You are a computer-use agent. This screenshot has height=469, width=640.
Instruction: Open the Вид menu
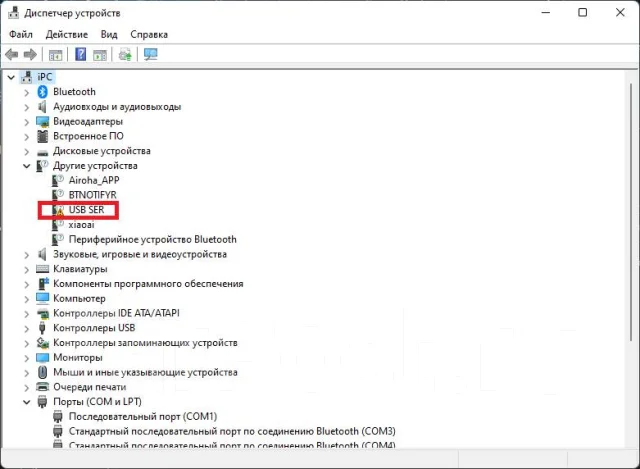(109, 34)
